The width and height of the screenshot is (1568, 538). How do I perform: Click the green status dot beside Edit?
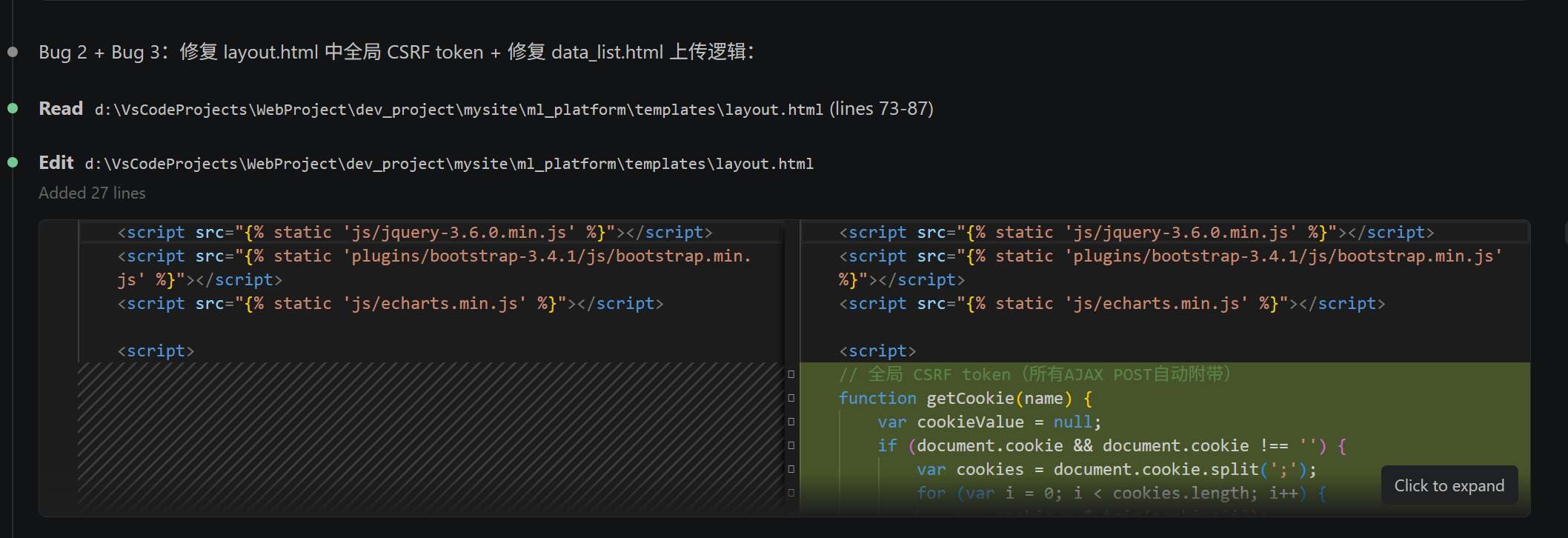tap(13, 162)
